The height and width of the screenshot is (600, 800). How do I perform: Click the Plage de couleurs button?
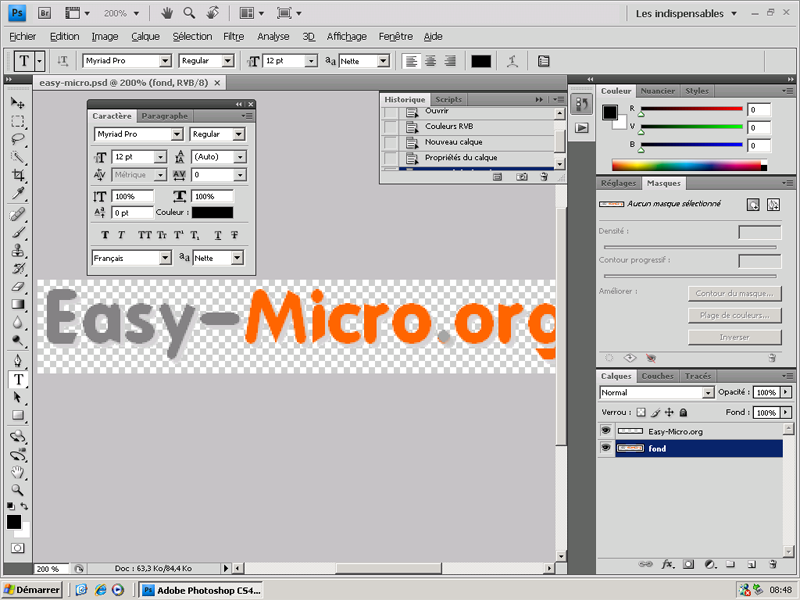735,315
